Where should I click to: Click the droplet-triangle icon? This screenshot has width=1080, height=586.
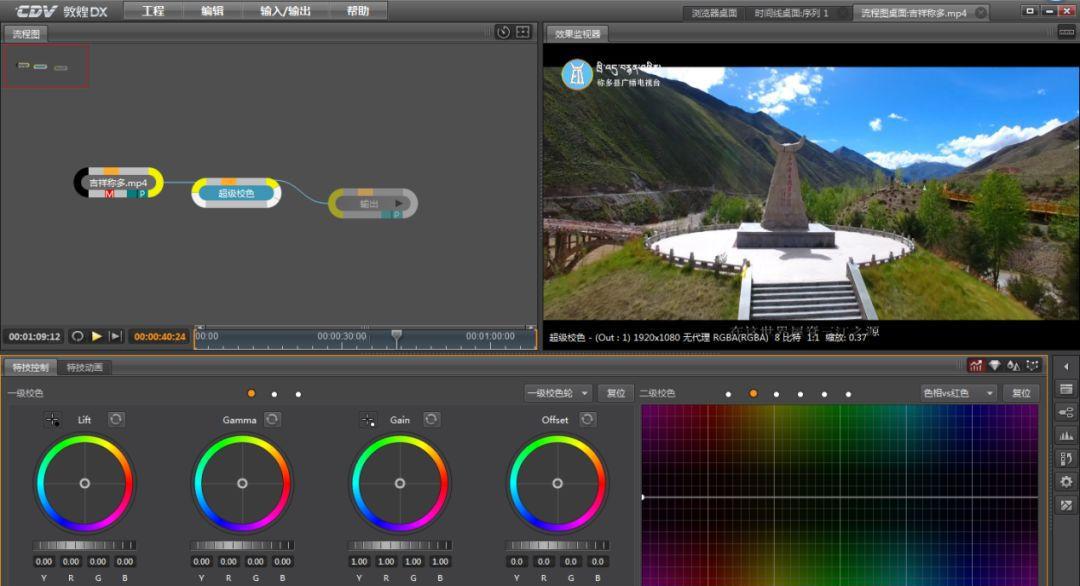click(1013, 366)
